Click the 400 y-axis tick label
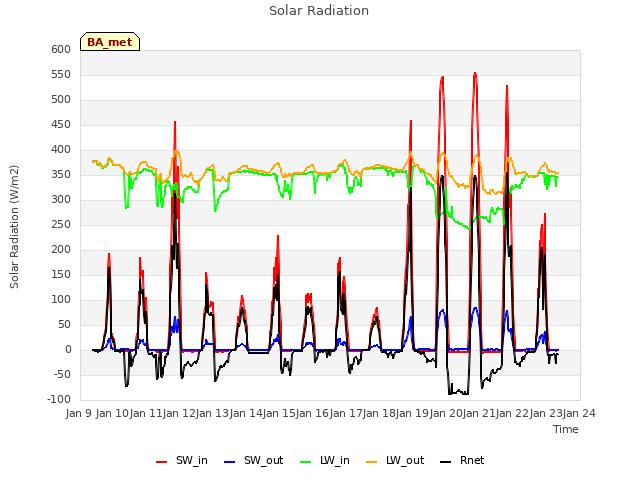 click(61, 149)
